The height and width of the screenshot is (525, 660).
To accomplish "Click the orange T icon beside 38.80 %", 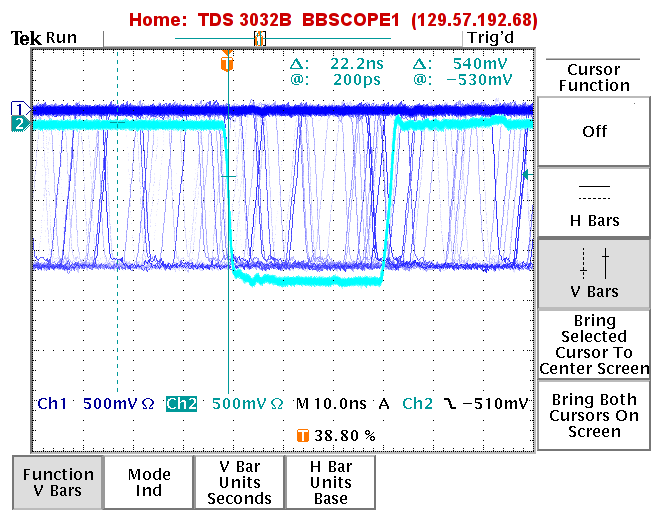I will pyautogui.click(x=303, y=436).
